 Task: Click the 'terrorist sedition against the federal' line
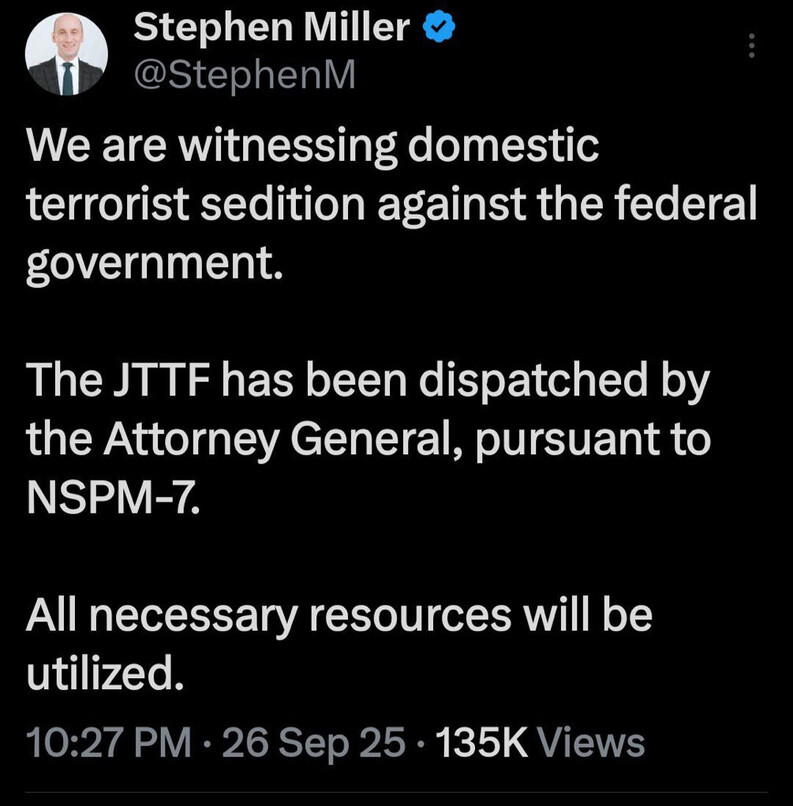pyautogui.click(x=390, y=204)
